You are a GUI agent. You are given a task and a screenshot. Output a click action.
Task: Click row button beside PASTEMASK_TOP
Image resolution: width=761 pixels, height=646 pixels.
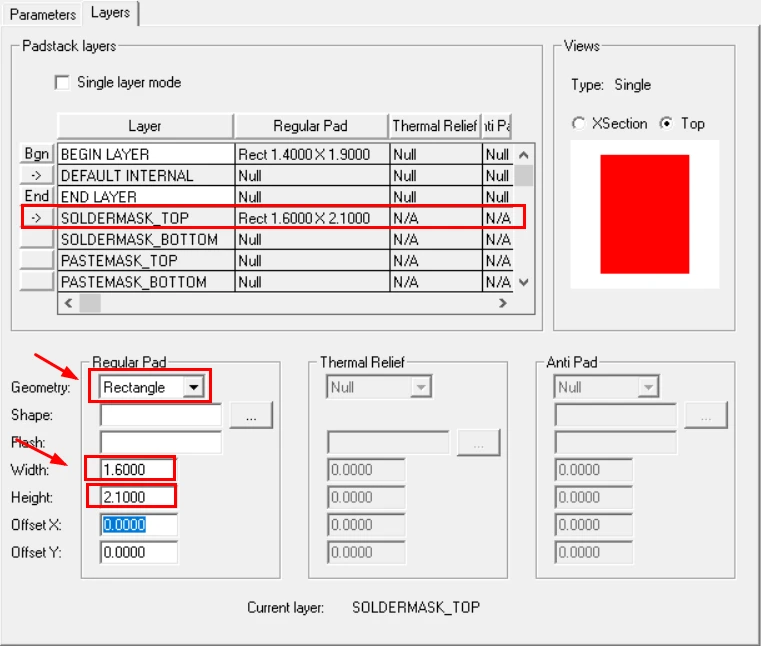[x=37, y=260]
